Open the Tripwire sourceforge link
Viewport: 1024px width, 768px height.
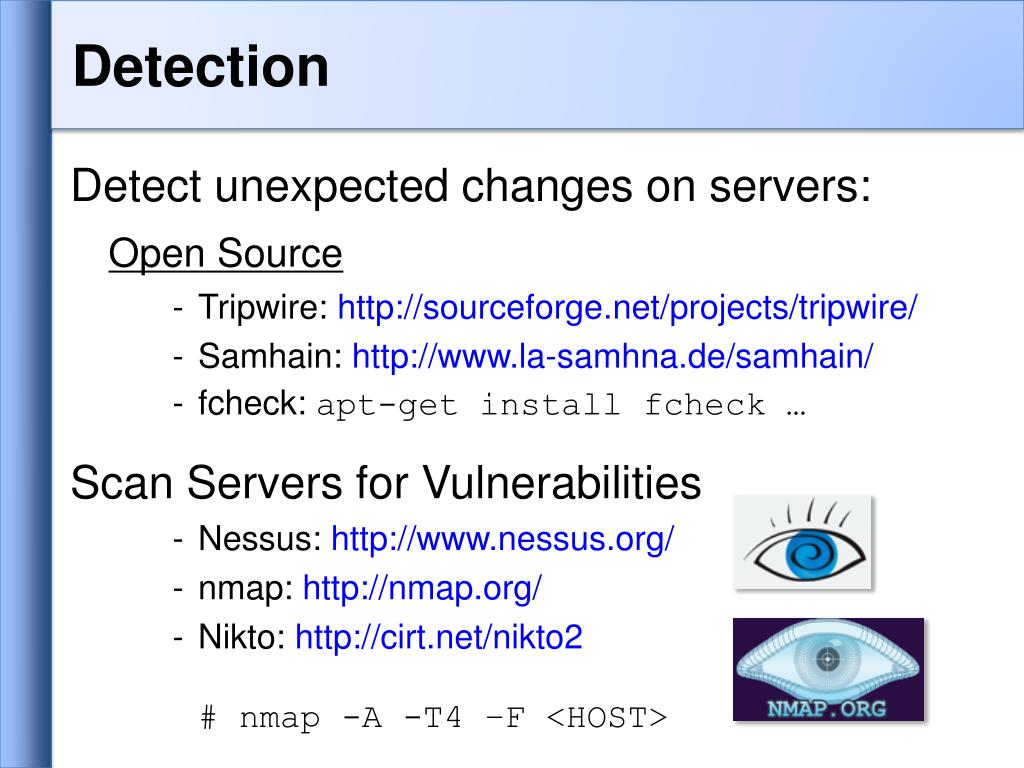pyautogui.click(x=627, y=307)
